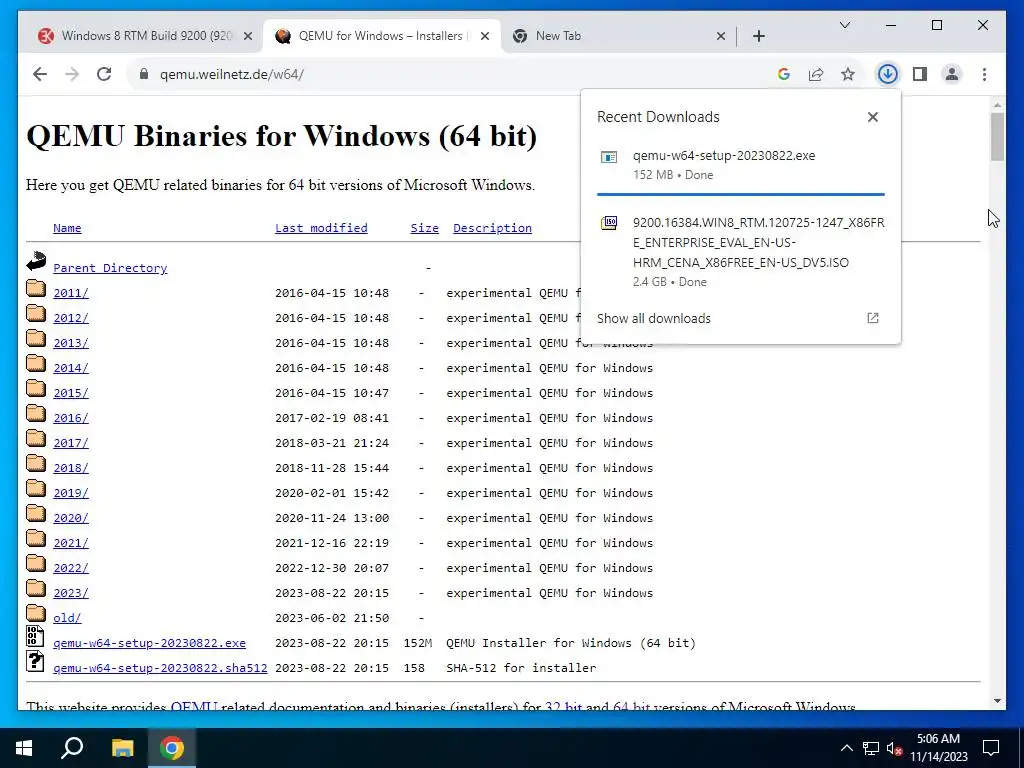
Task: Open the Chrome side panel
Action: (920, 74)
